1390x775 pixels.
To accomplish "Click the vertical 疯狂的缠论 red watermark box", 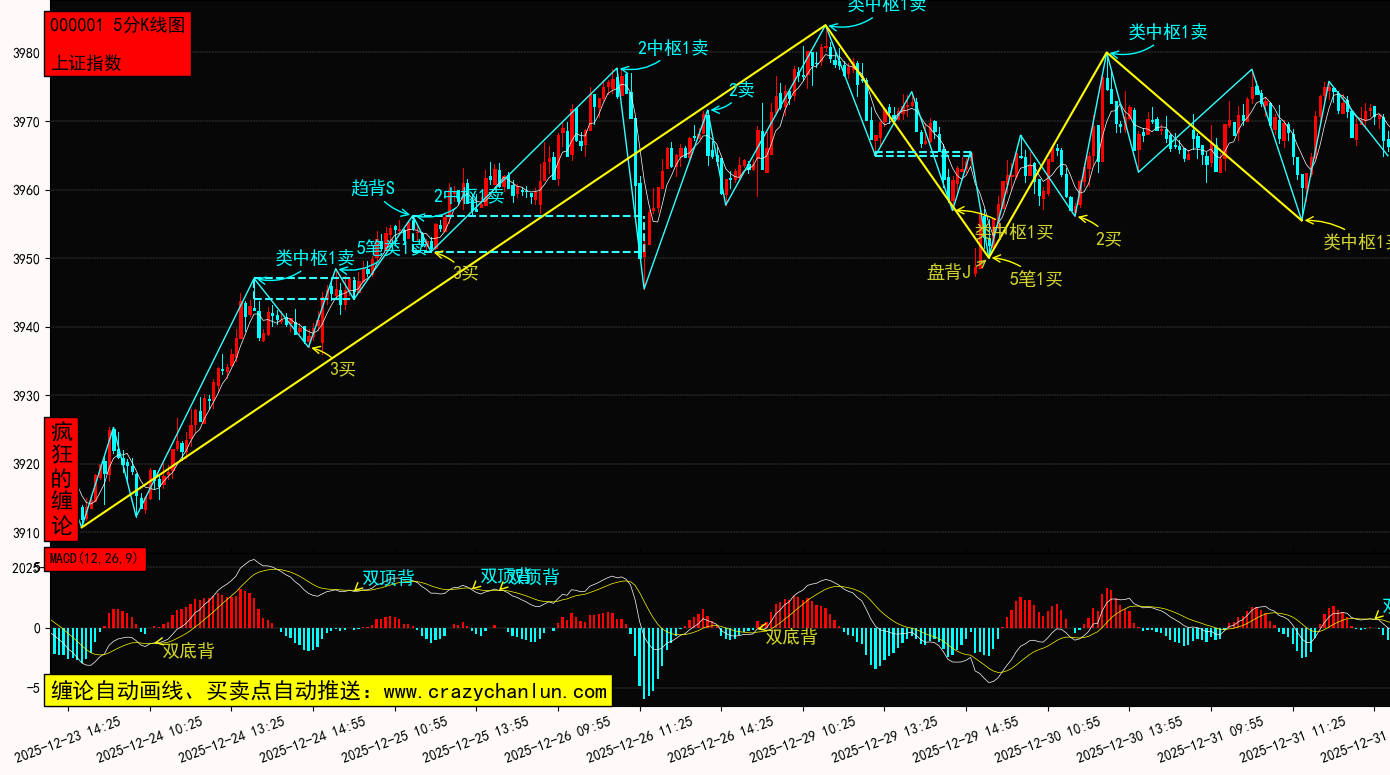I will 62,478.
